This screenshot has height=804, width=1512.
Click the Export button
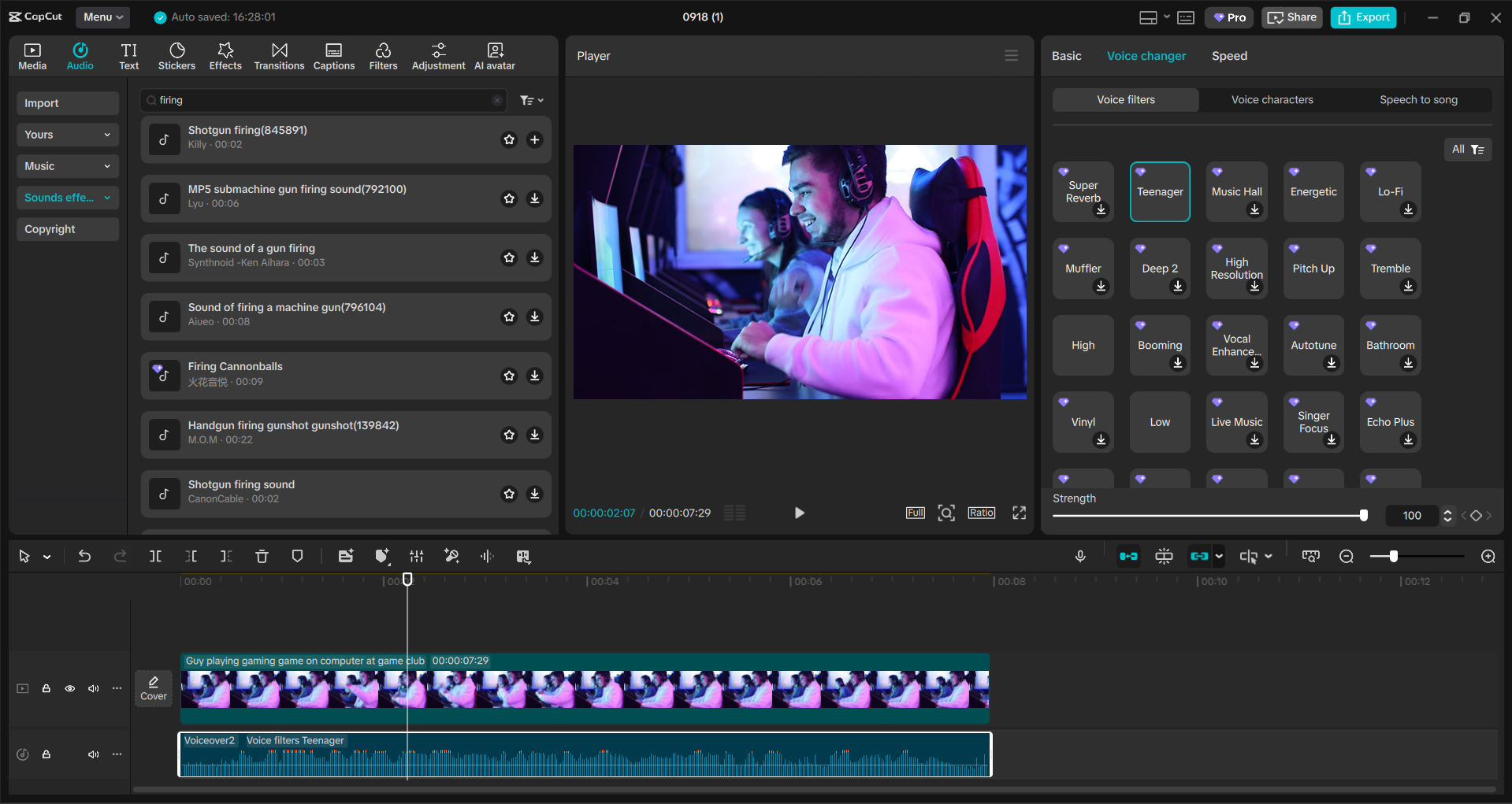click(x=1362, y=17)
